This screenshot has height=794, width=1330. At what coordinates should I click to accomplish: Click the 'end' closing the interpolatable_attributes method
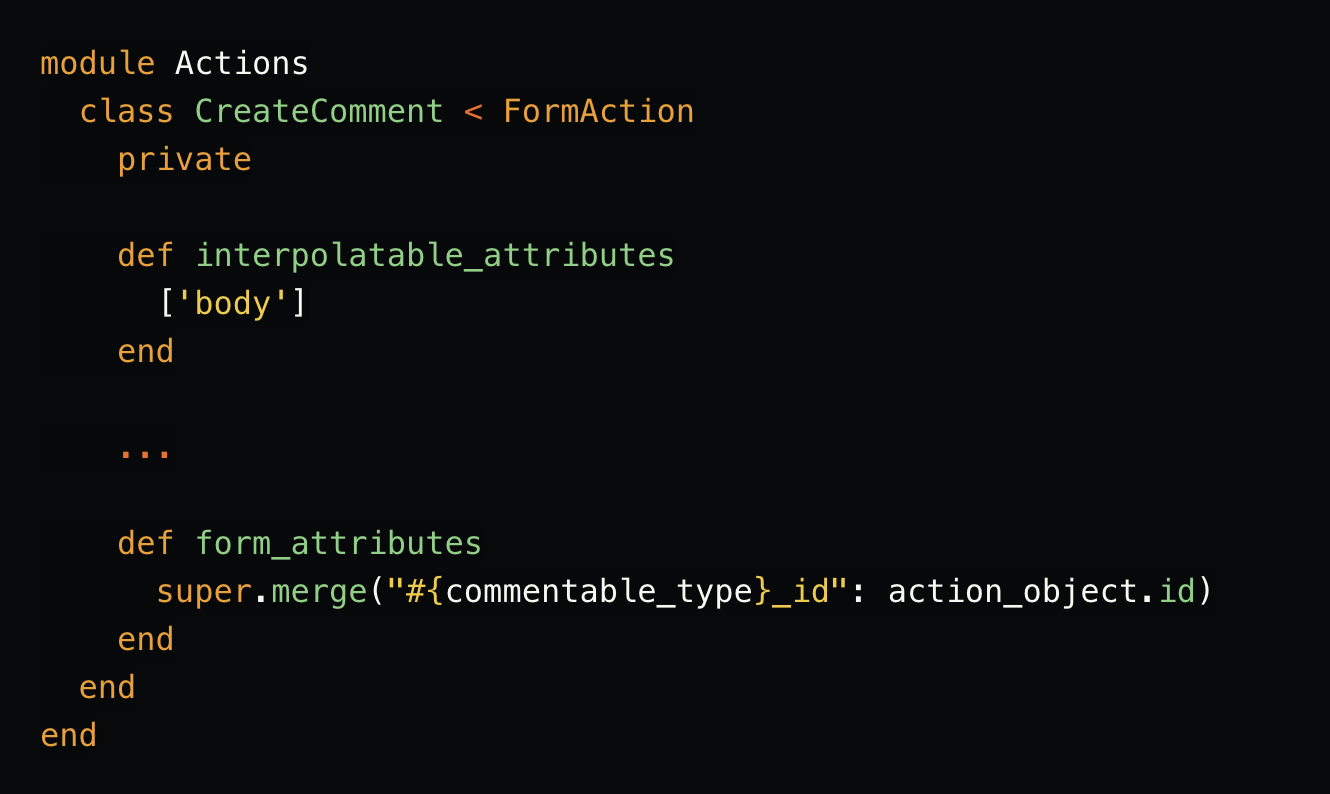[145, 352]
